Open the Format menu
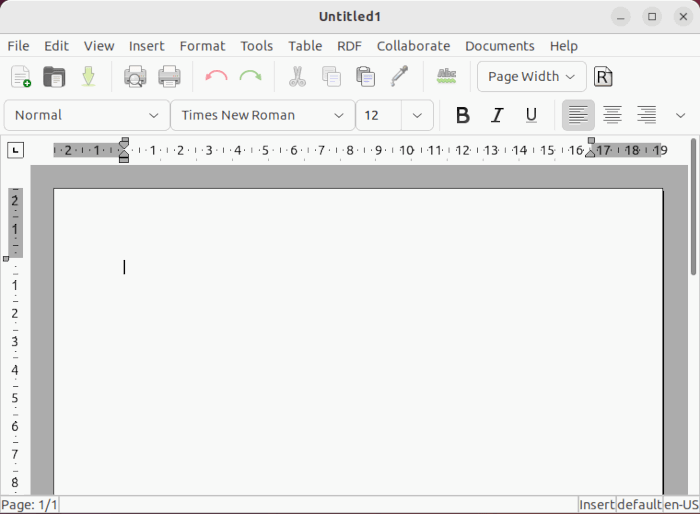This screenshot has height=514, width=700. point(202,46)
